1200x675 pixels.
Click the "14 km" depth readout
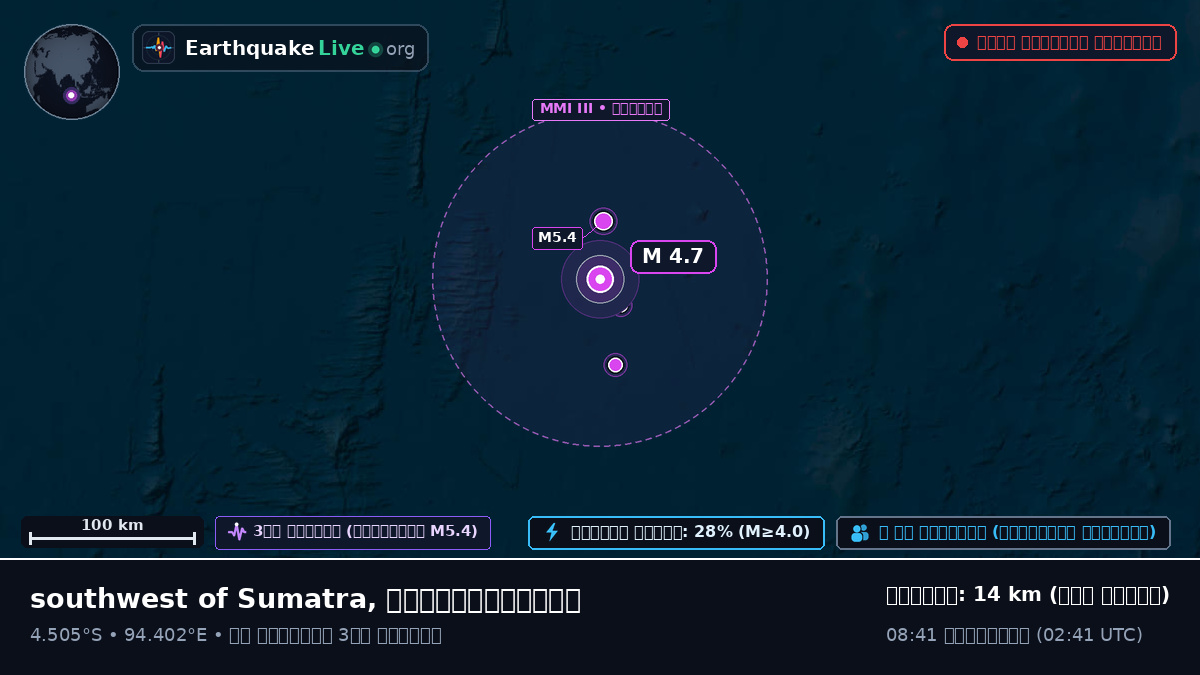(1009, 595)
